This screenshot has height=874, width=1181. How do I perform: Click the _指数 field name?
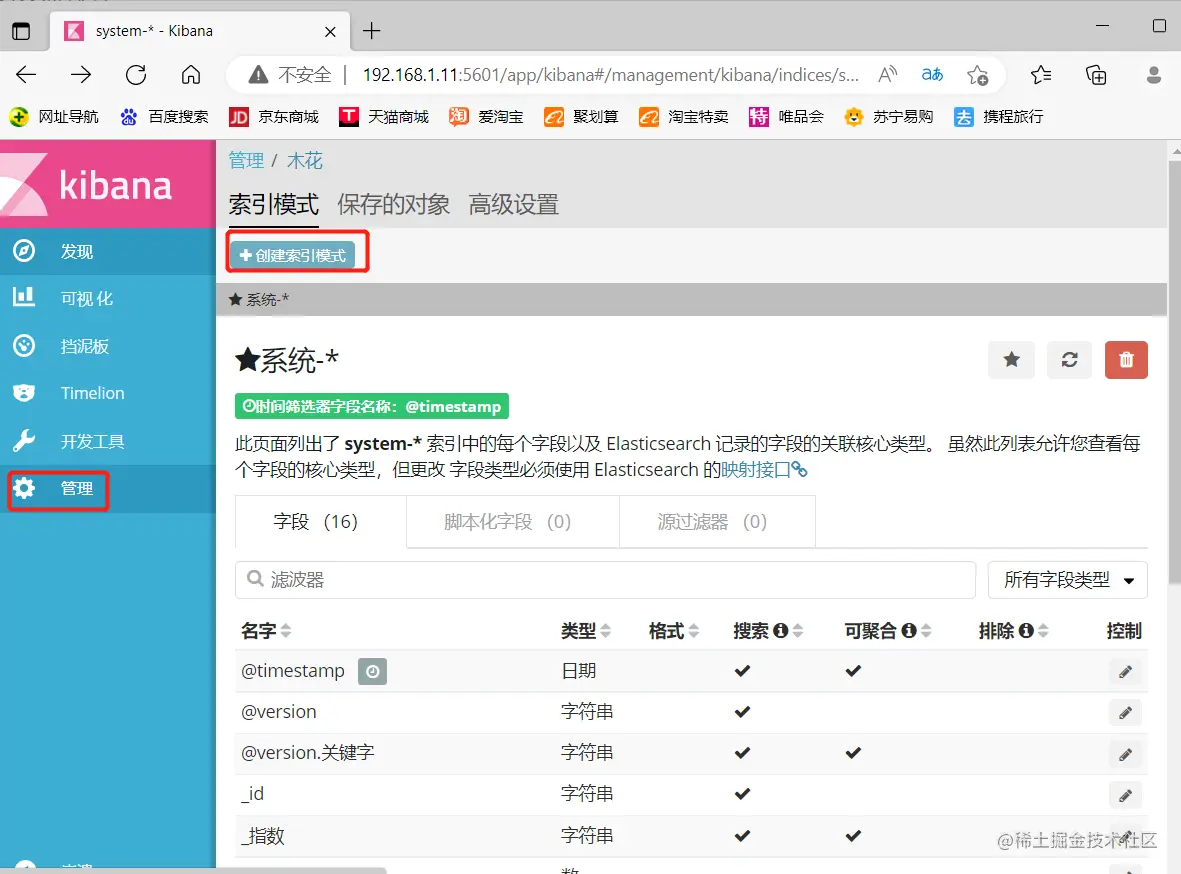262,836
